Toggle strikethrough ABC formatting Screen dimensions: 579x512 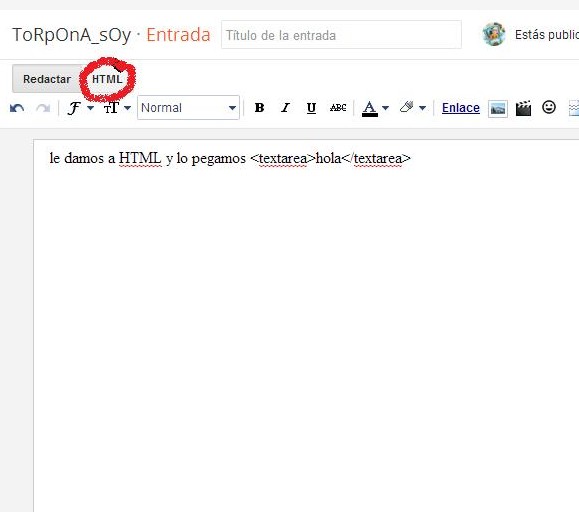click(338, 108)
